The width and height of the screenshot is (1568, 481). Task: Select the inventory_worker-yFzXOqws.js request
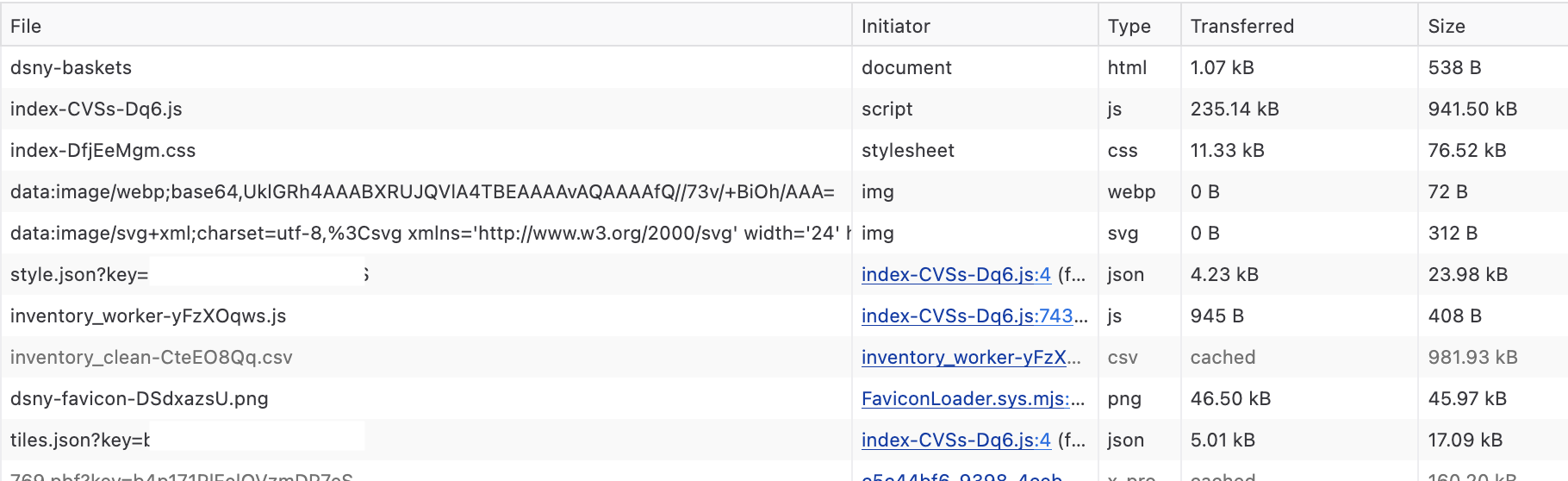[147, 315]
